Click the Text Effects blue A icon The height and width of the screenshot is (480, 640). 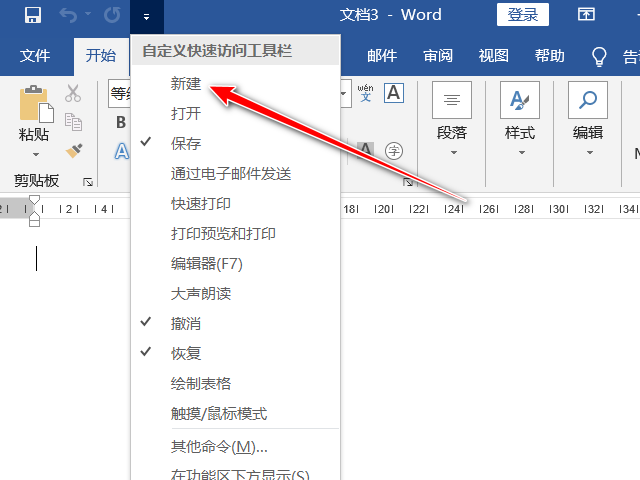[122, 151]
